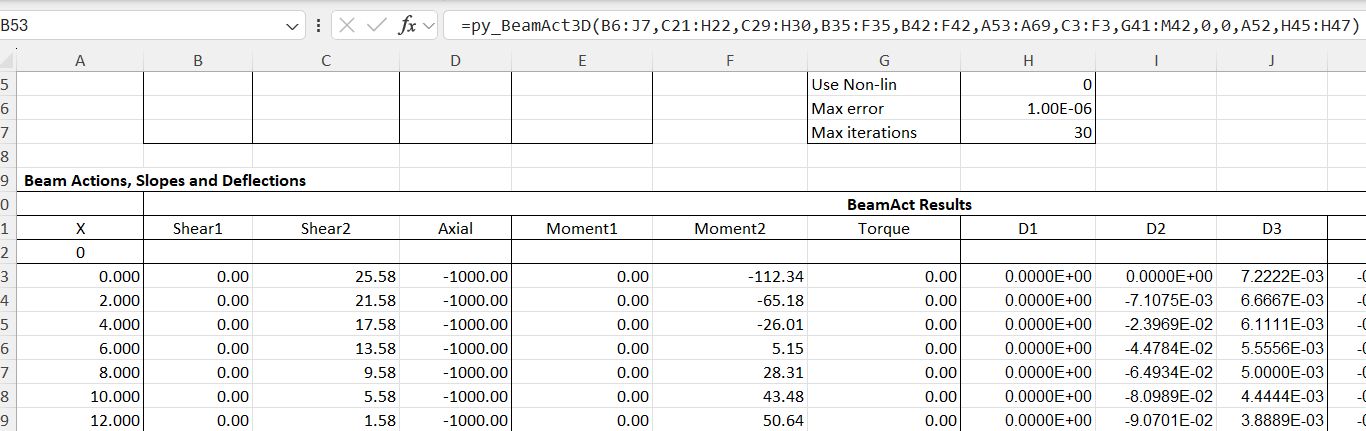Select the Shear2 value 25.58
The image size is (1366, 431).
(325, 276)
